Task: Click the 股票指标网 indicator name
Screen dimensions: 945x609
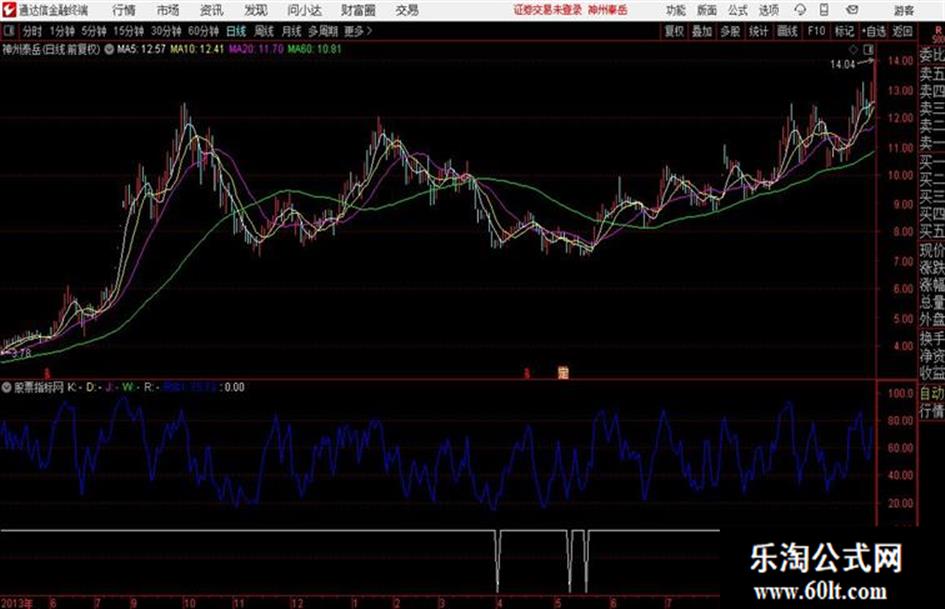Action: (x=39, y=387)
